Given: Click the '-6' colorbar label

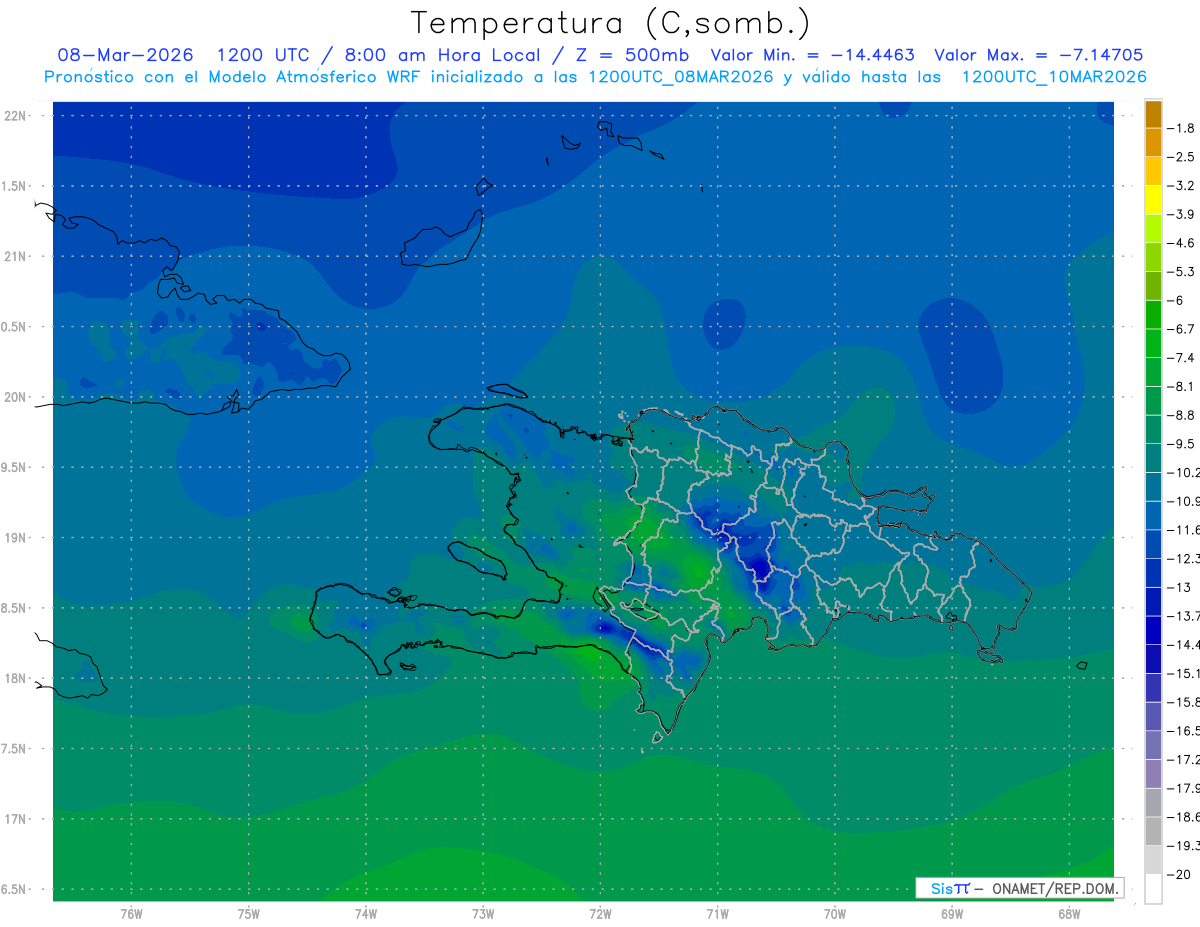Looking at the screenshot, I should click(x=1176, y=300).
